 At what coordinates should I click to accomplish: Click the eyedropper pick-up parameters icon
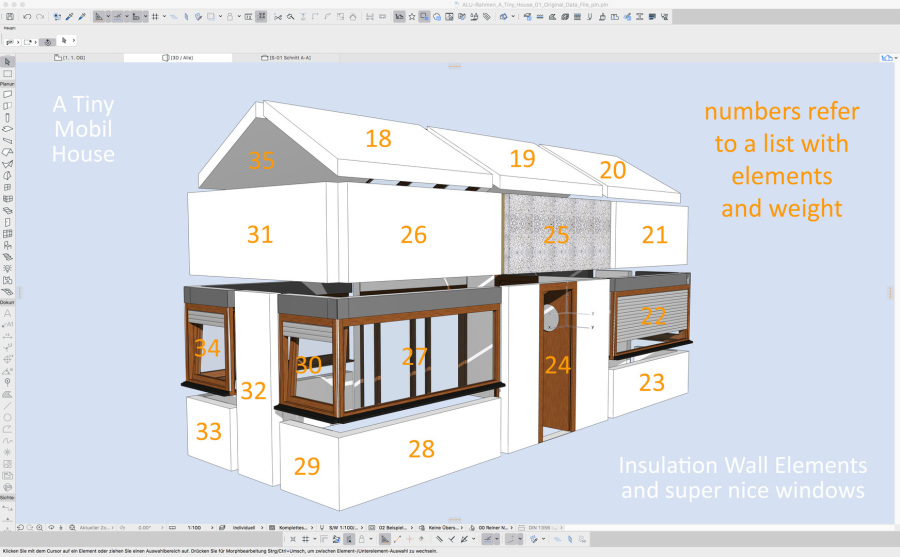point(69,17)
